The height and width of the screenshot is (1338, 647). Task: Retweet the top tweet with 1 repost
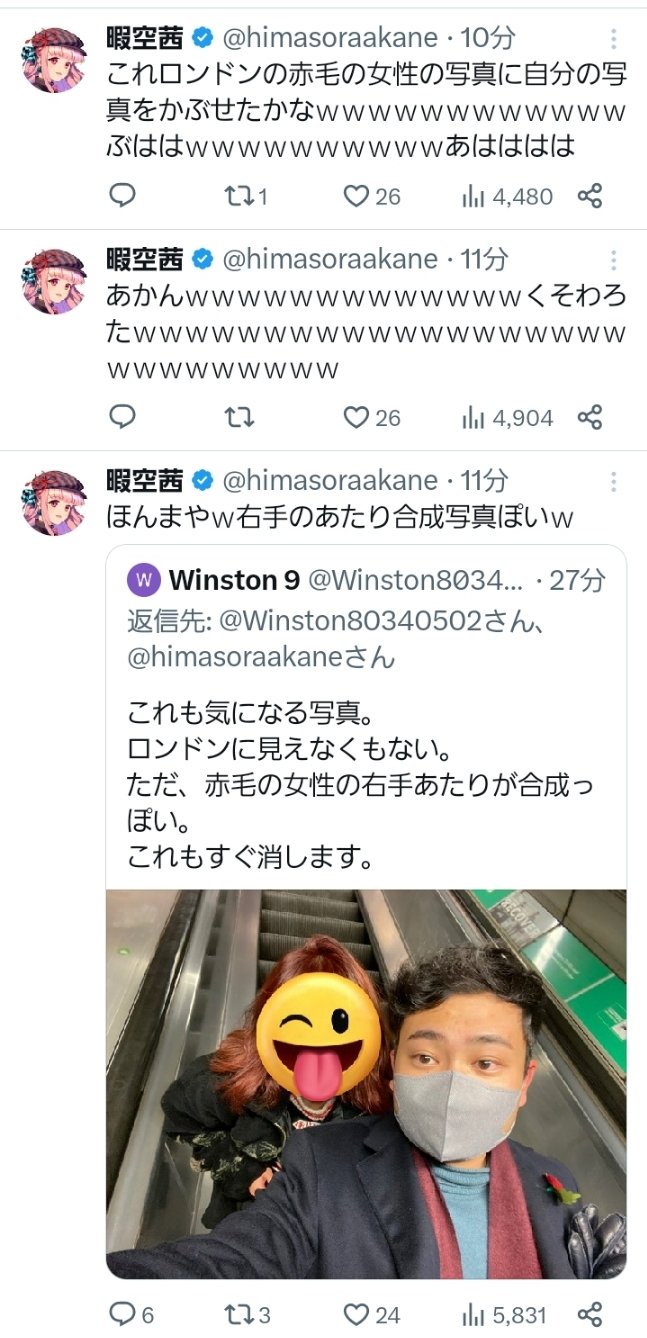point(238,196)
